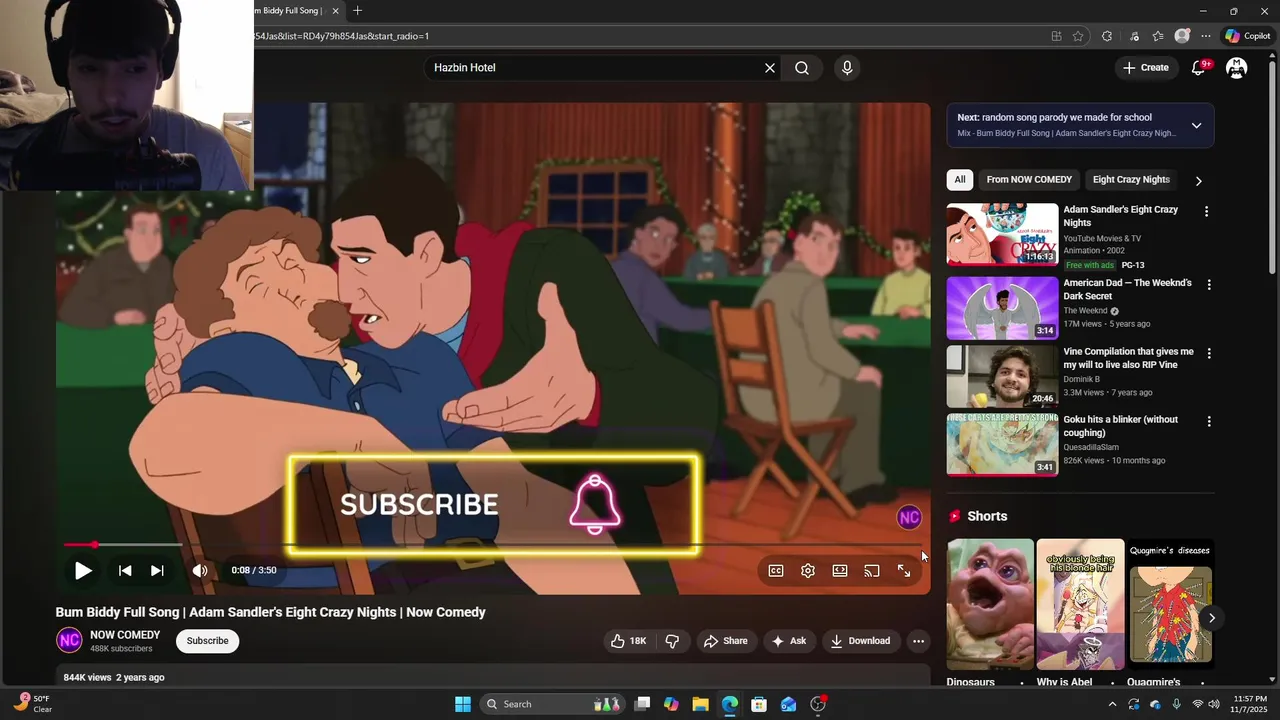Open more actions below the video

click(918, 641)
